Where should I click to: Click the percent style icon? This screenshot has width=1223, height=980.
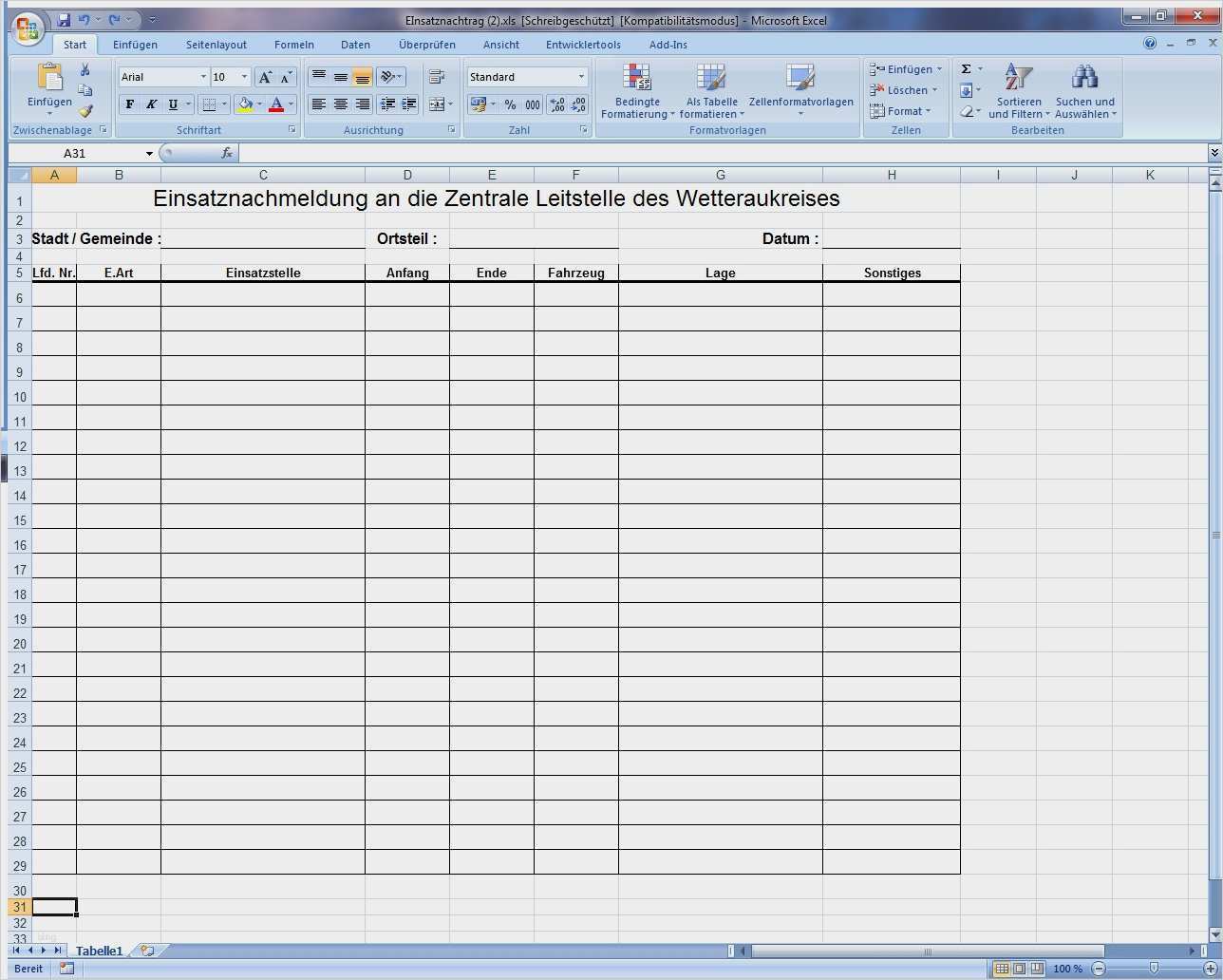coord(511,104)
